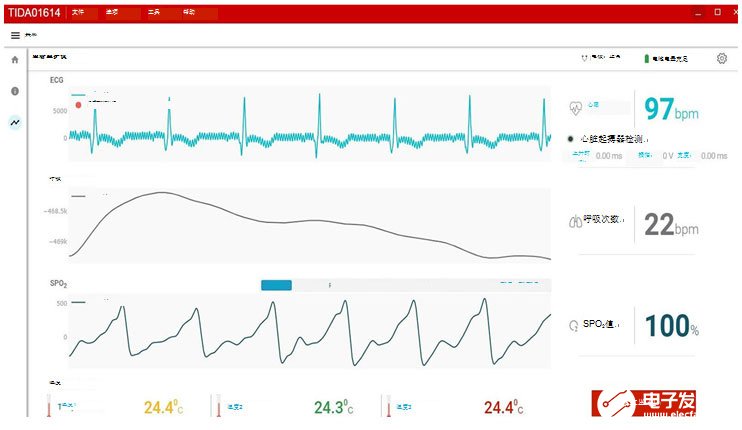
Task: Select the blue highlighted SPO2 tab
Action: (x=276, y=285)
